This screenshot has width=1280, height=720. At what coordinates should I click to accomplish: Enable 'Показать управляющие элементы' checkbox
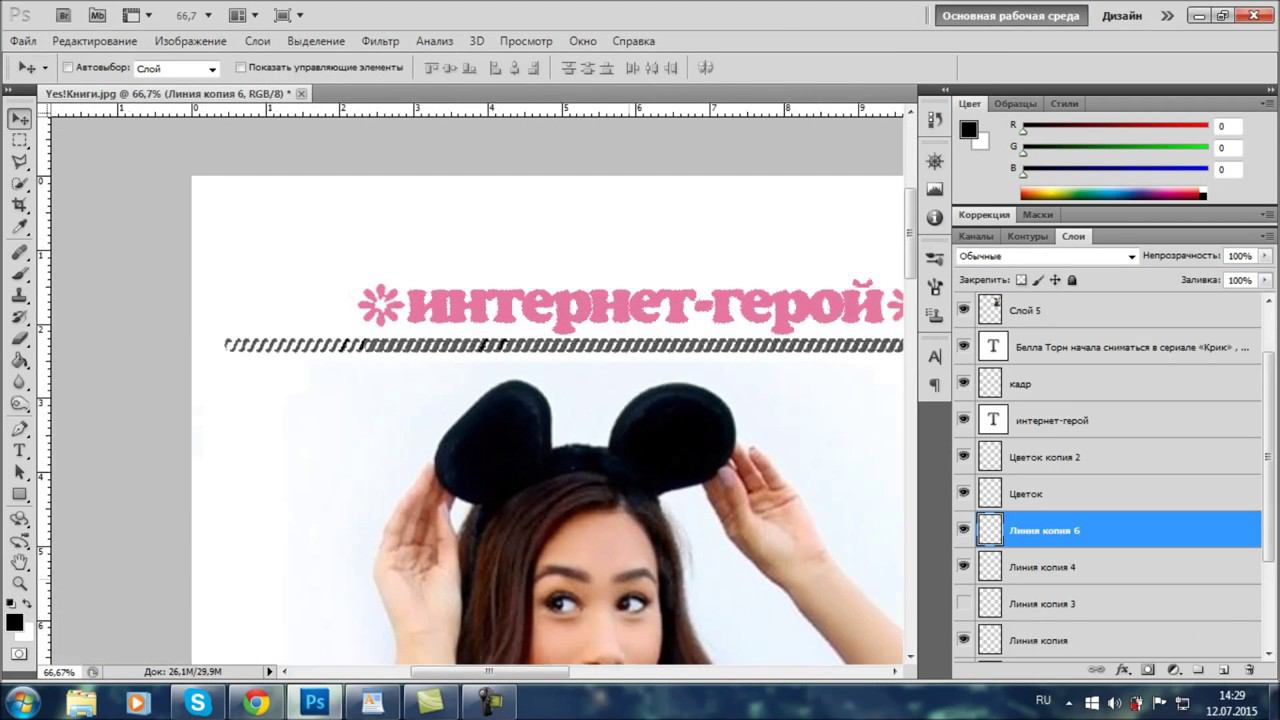click(240, 68)
